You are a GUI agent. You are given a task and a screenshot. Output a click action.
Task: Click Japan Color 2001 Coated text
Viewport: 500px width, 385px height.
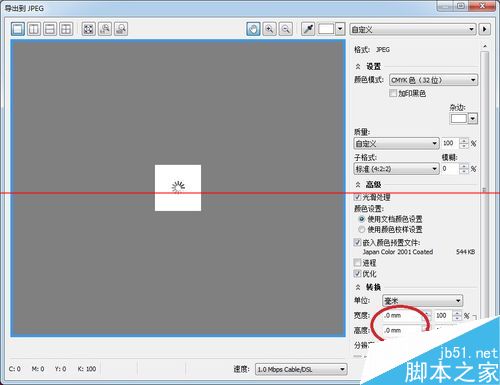coord(398,252)
